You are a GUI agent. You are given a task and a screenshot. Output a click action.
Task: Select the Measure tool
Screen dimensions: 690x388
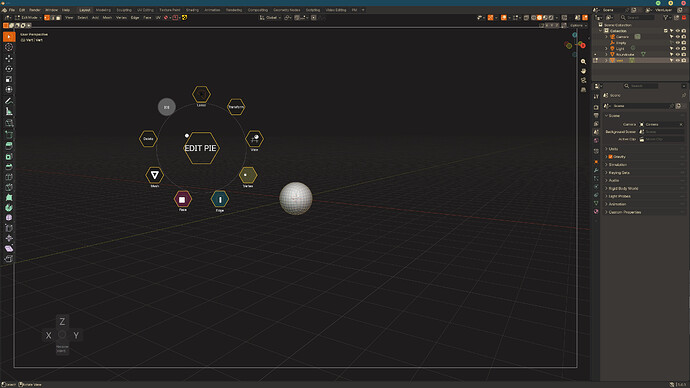pyautogui.click(x=9, y=112)
